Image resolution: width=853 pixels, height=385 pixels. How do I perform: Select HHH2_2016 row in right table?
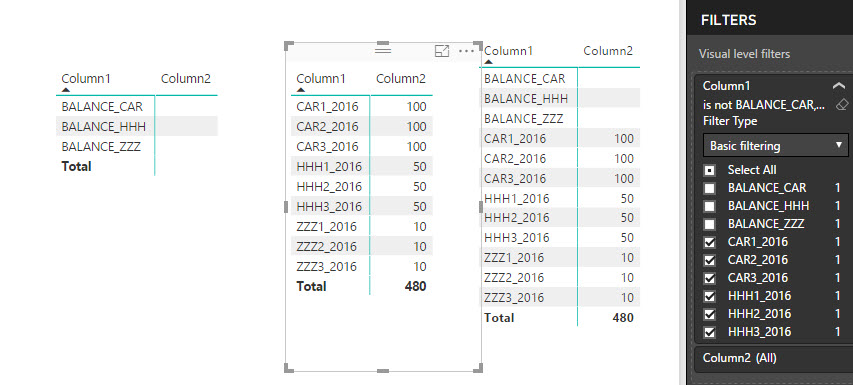[x=559, y=218]
